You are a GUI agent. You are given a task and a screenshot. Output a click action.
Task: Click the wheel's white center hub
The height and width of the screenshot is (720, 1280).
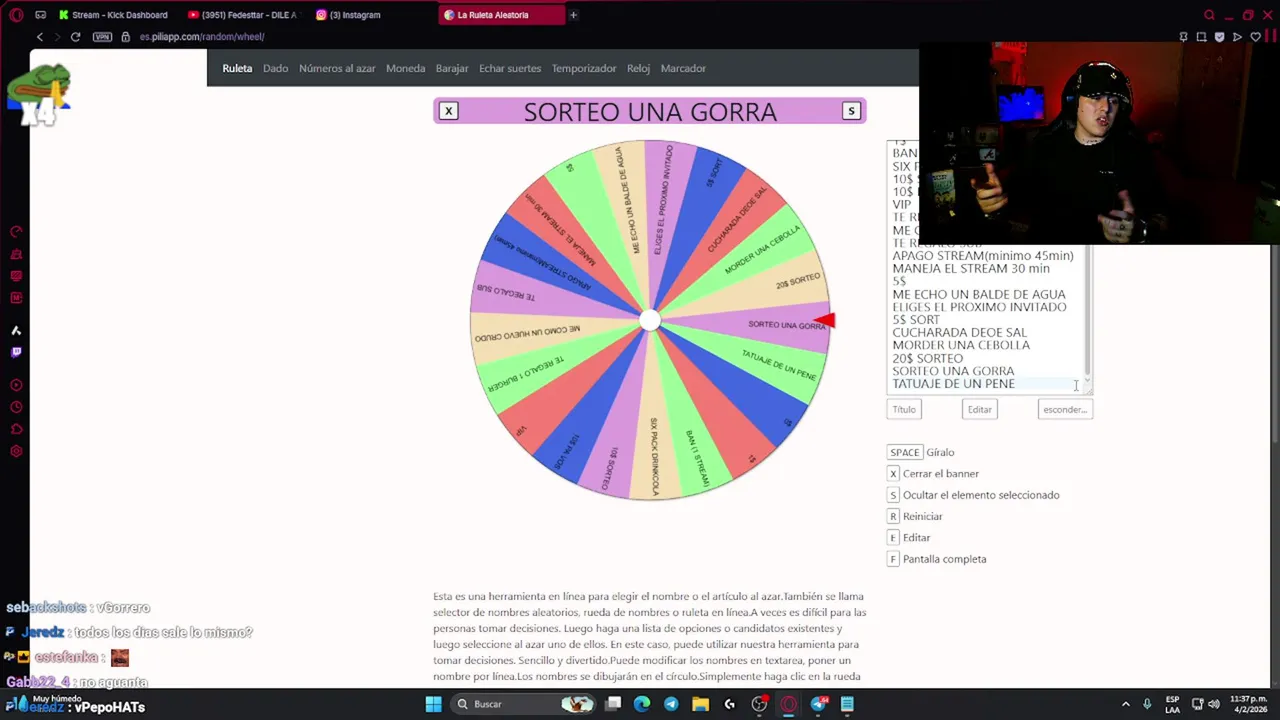(650, 320)
